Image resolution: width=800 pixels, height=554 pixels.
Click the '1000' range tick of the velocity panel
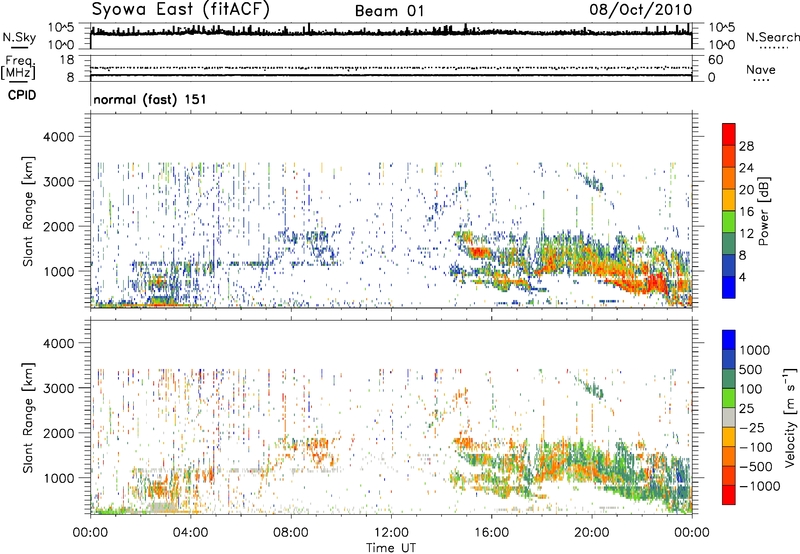click(x=58, y=478)
